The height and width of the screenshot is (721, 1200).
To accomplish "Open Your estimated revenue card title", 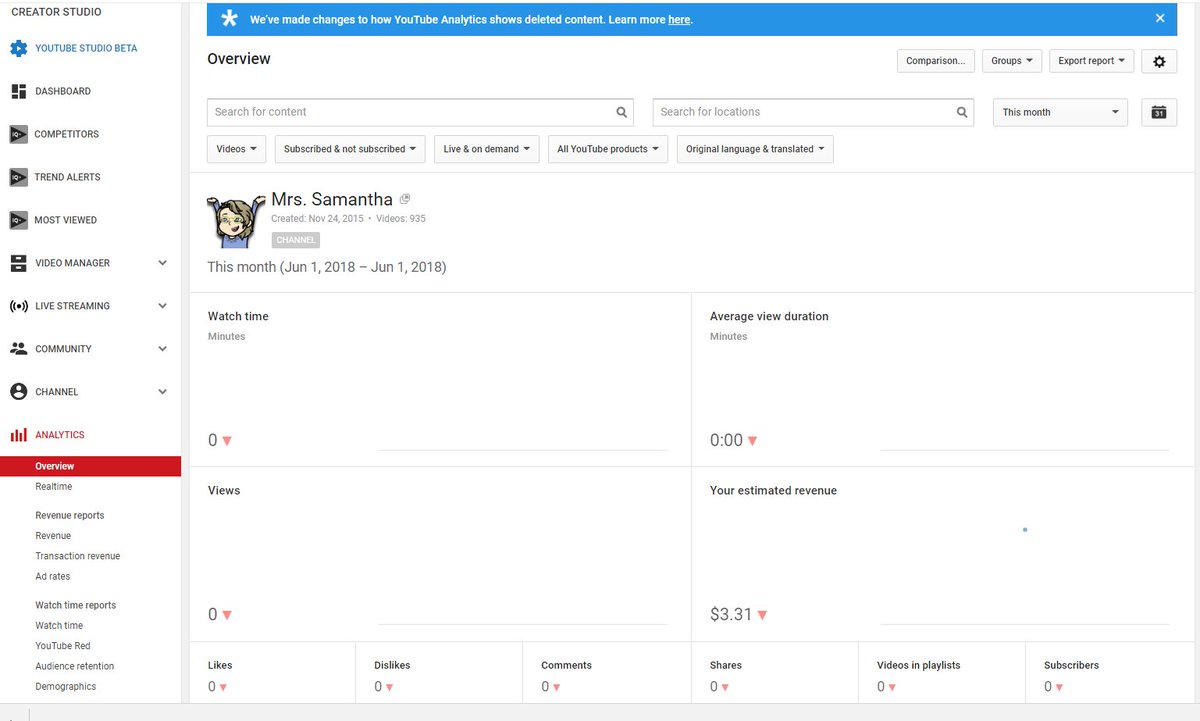I will click(x=773, y=491).
